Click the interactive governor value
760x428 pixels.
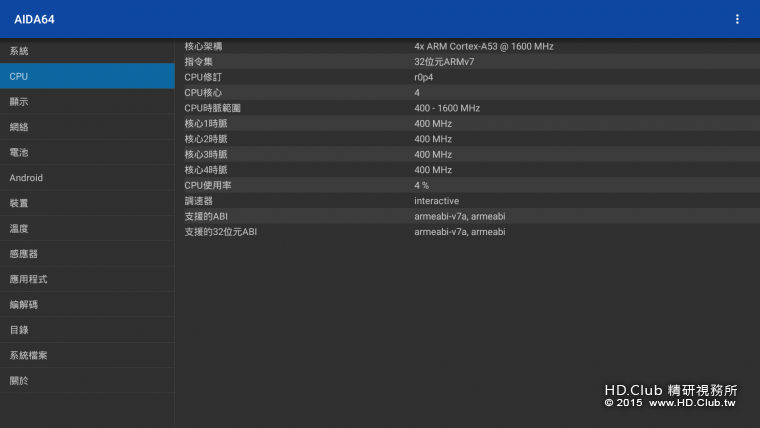pos(436,201)
